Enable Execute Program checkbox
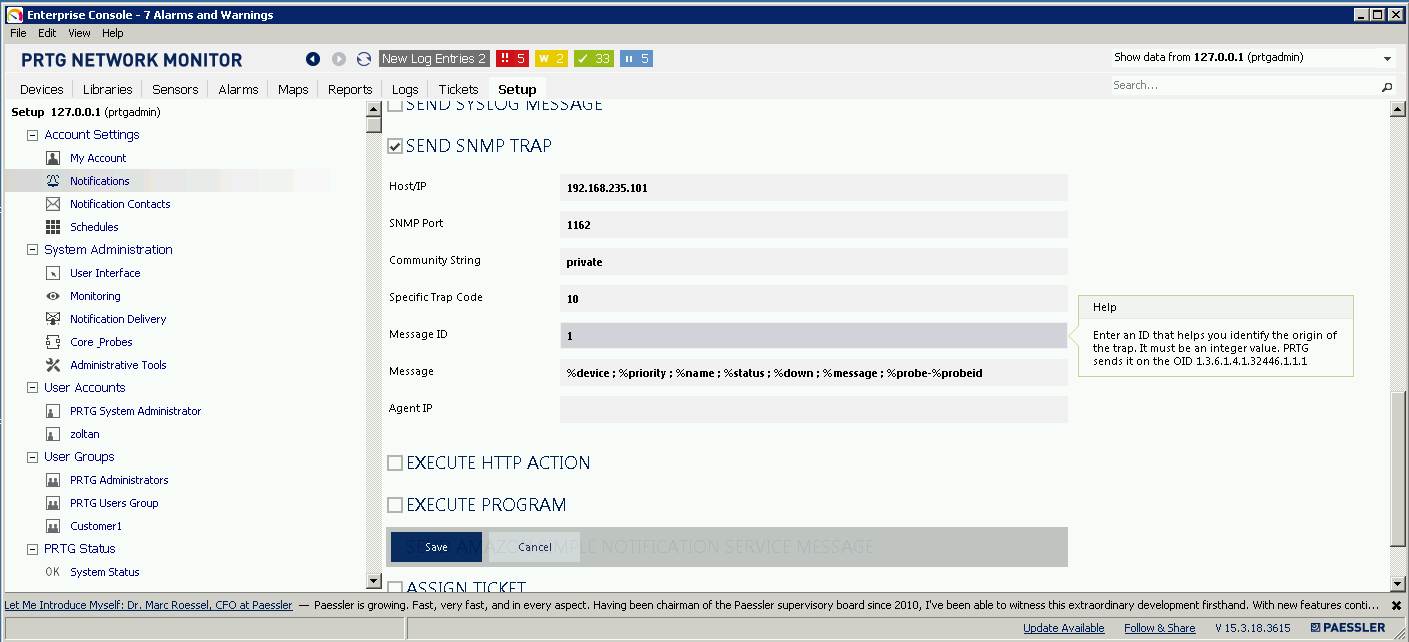 (x=395, y=505)
